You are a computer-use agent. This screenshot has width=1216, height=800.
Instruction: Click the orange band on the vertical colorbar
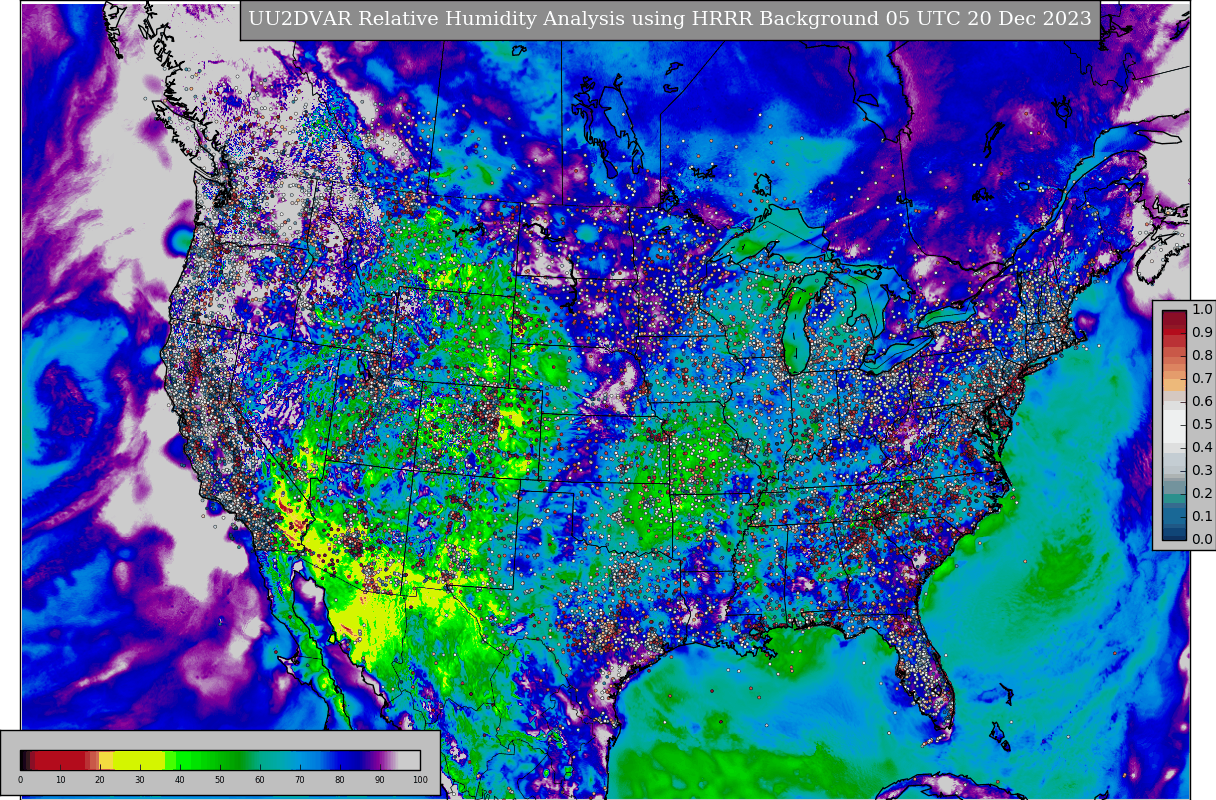[1174, 384]
